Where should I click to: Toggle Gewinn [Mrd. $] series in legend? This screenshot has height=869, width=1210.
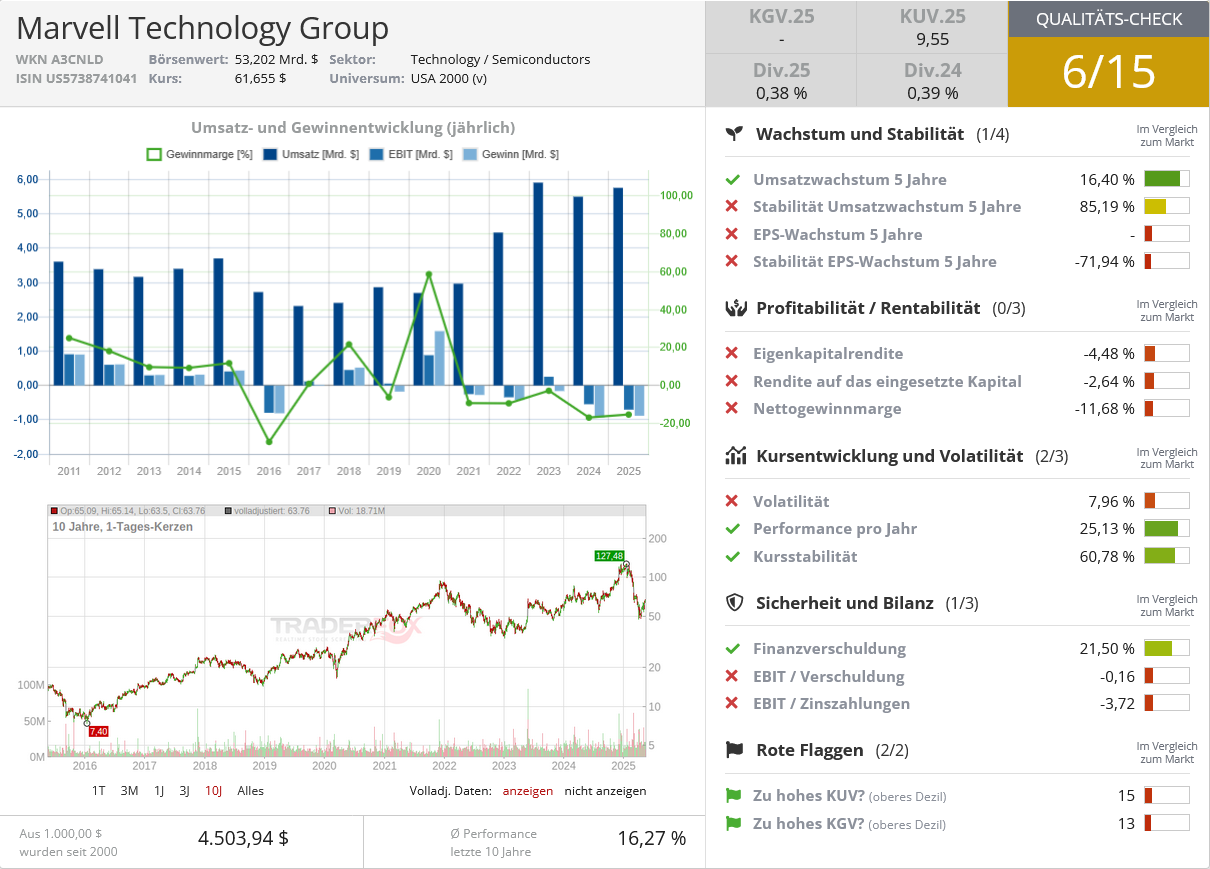point(513,155)
